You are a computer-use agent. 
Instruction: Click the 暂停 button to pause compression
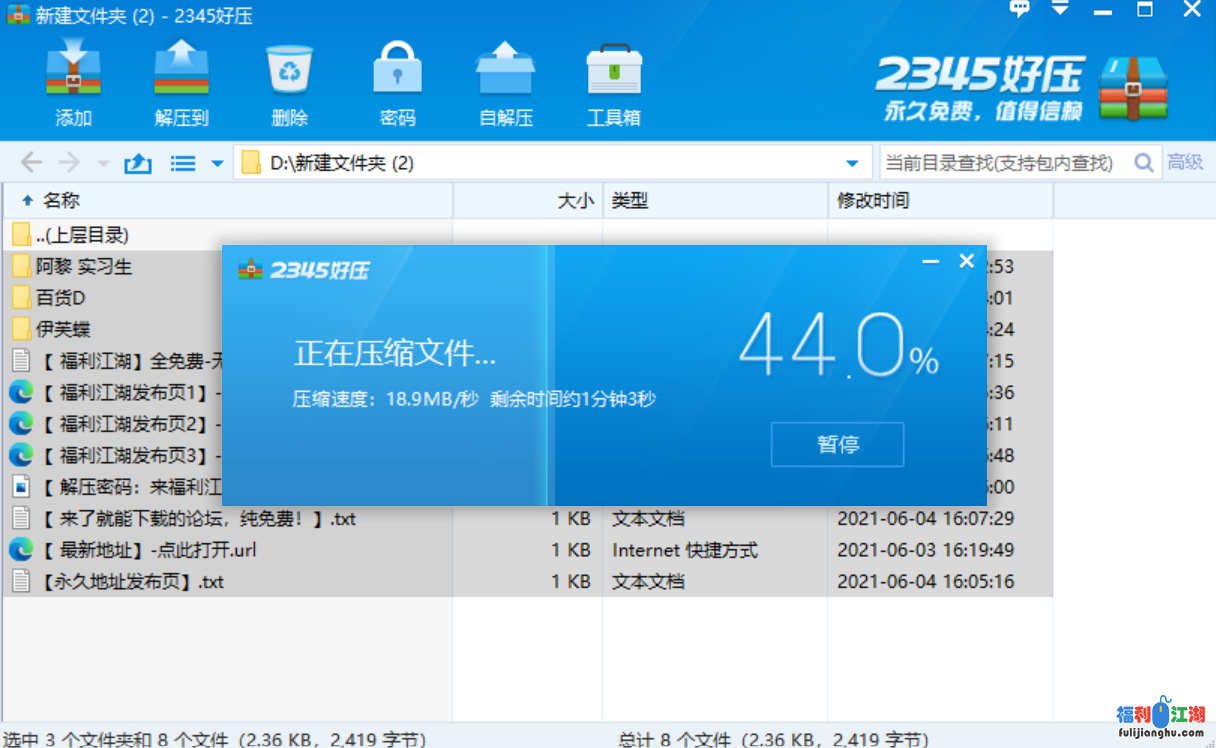coord(837,444)
